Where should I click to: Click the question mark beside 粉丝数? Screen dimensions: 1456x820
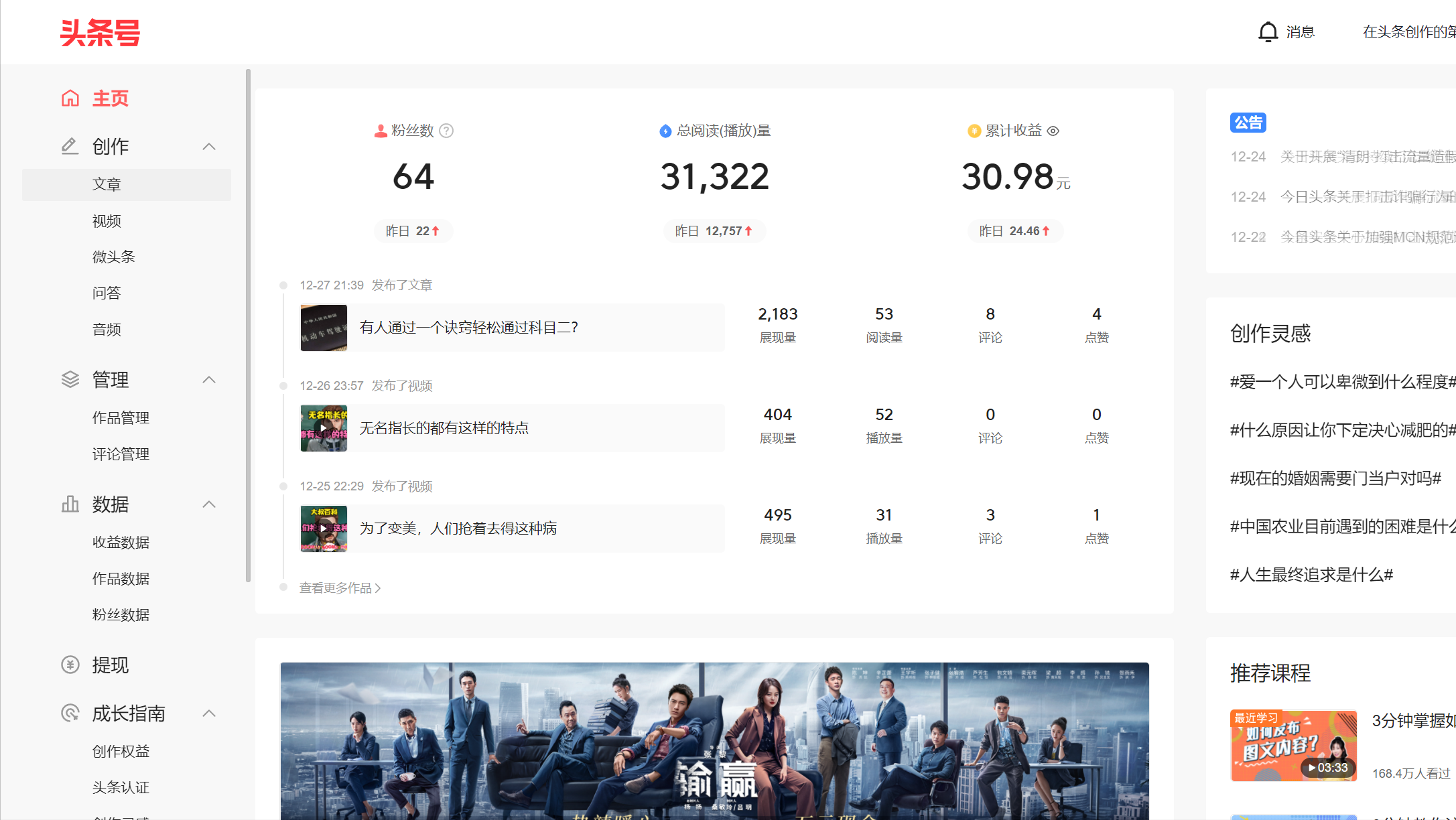coord(447,131)
